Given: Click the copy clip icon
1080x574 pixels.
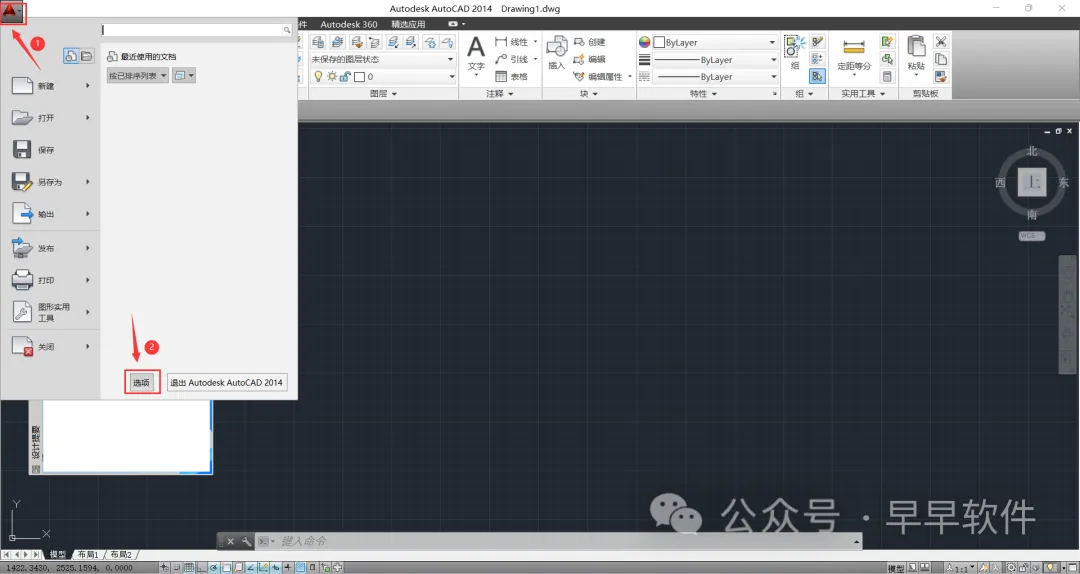Looking at the screenshot, I should (x=941, y=59).
